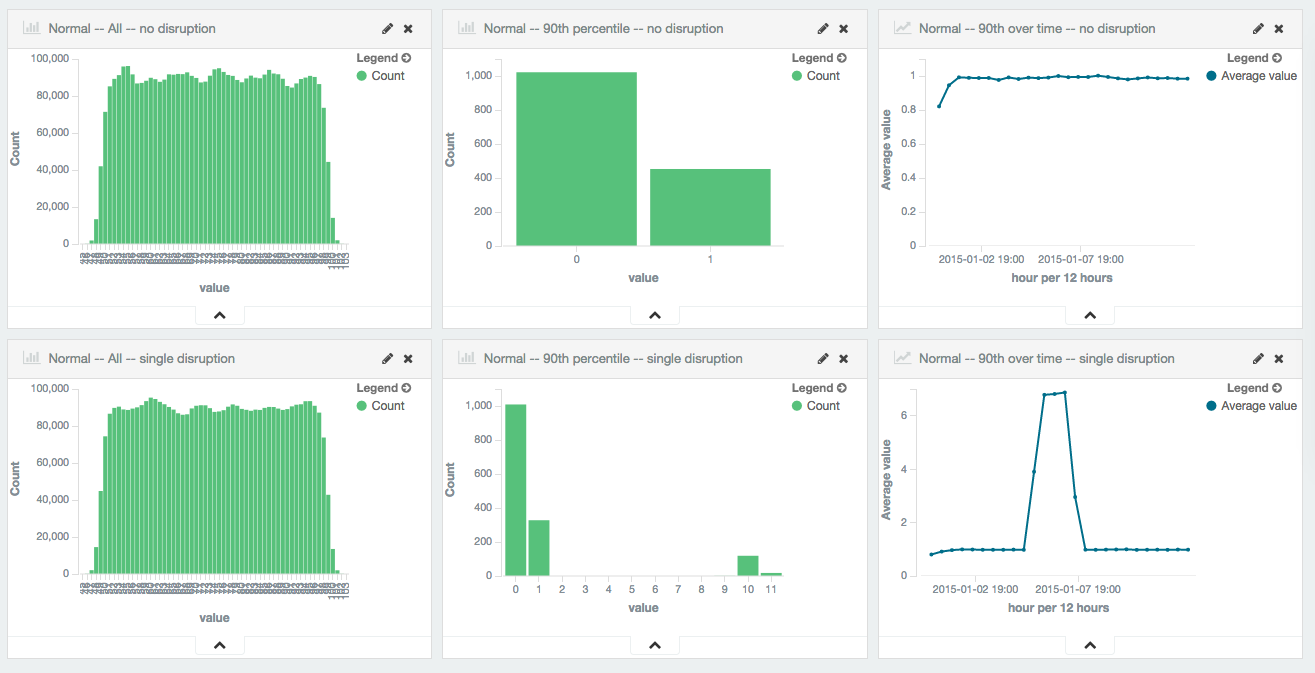Edit the 'Normal -- All -- no disruption' panel
This screenshot has width=1315, height=673.
tap(388, 29)
